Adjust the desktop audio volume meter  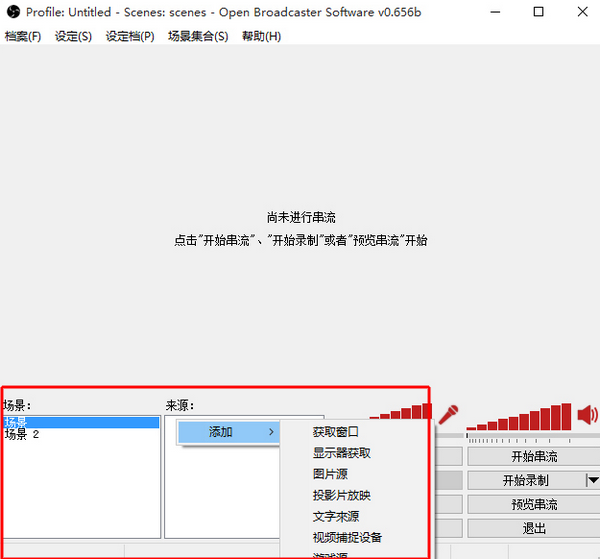click(518, 417)
